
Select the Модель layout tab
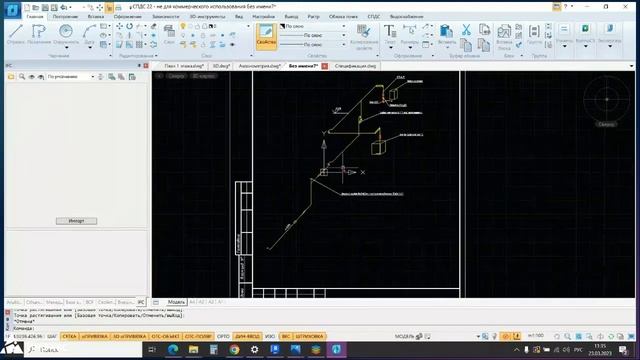176,302
